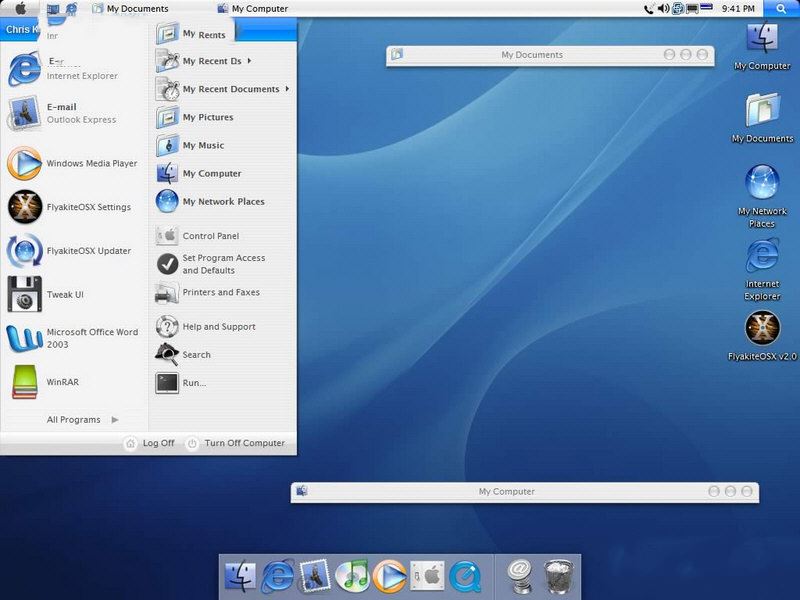Open My Documents desktop icon

pyautogui.click(x=762, y=118)
